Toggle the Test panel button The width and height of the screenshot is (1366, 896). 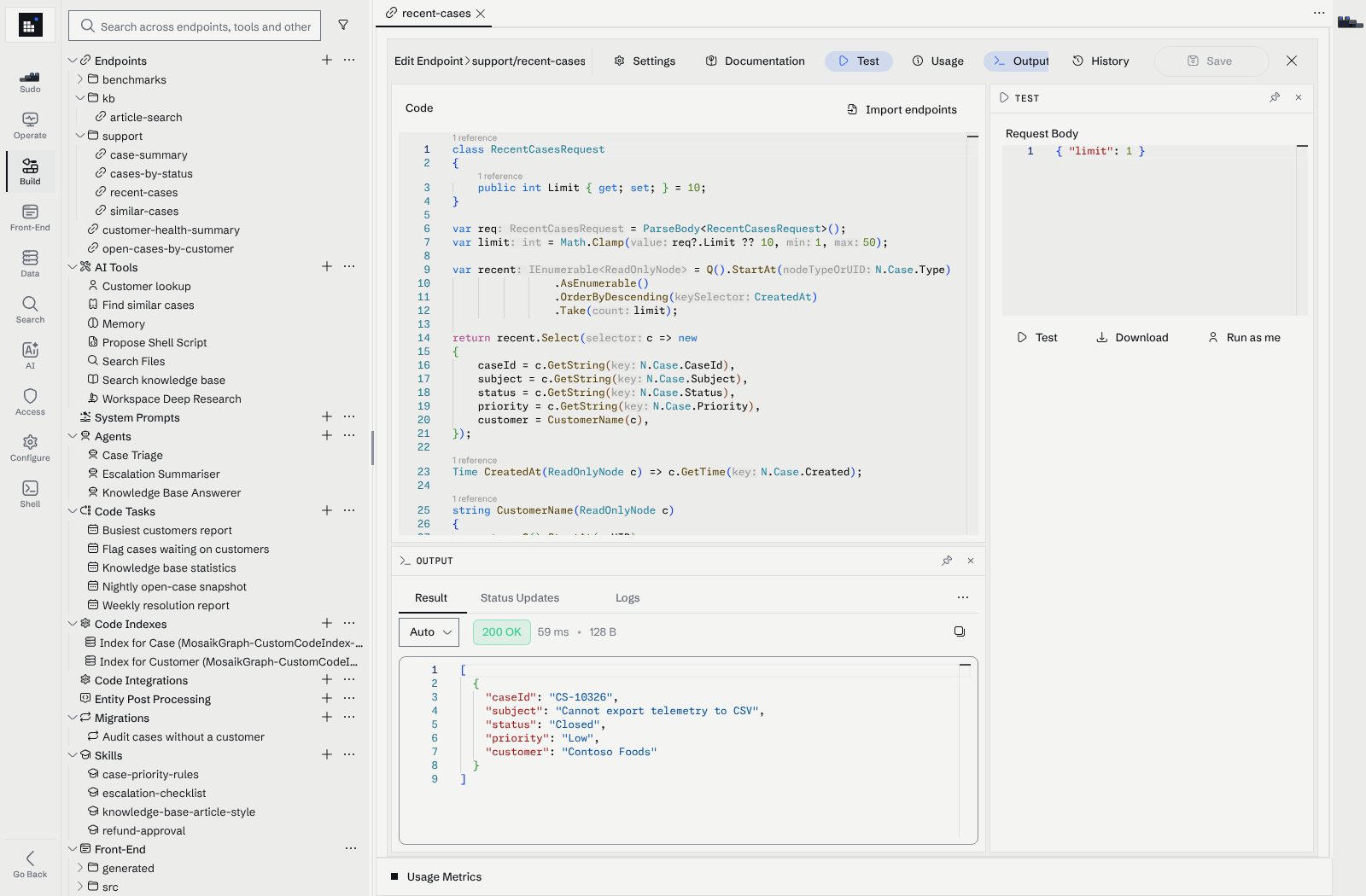coord(858,61)
